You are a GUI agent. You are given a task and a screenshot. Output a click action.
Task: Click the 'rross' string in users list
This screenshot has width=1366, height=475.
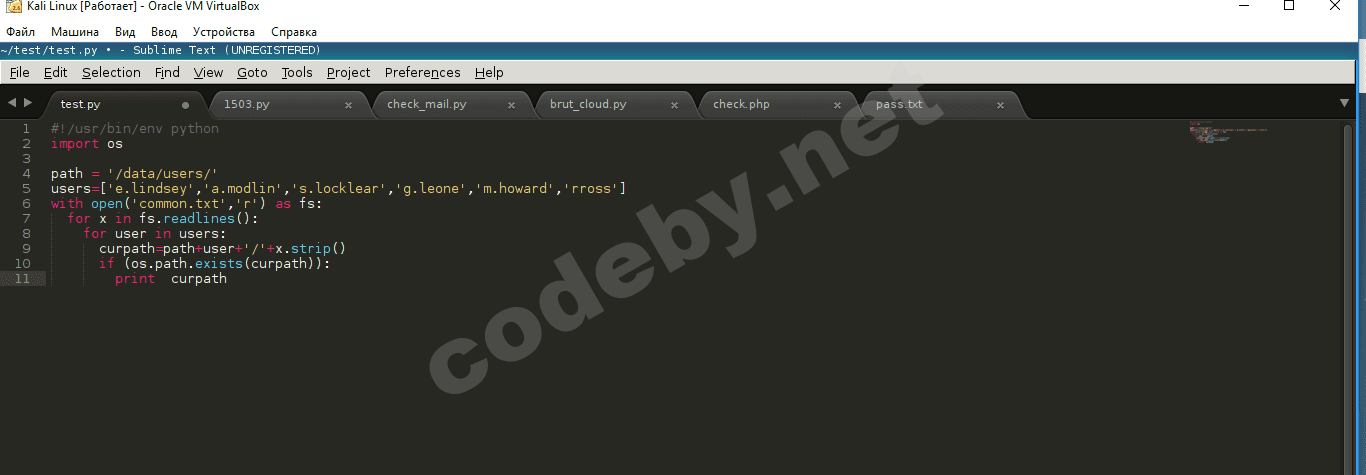tap(590, 188)
